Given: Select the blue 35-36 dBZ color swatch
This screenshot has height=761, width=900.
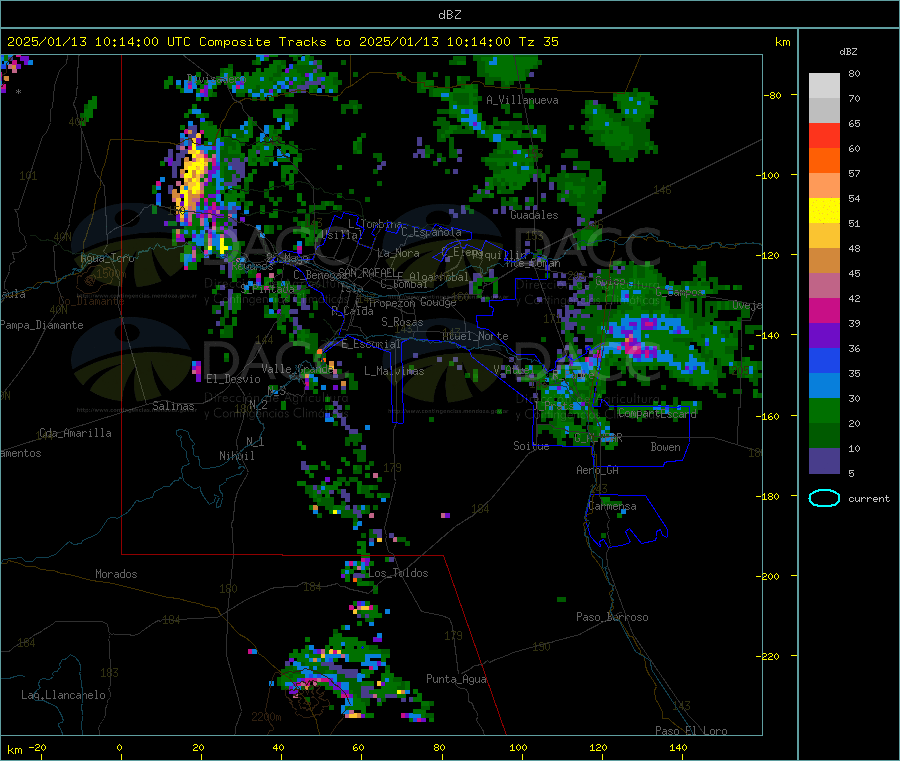Looking at the screenshot, I should (824, 360).
